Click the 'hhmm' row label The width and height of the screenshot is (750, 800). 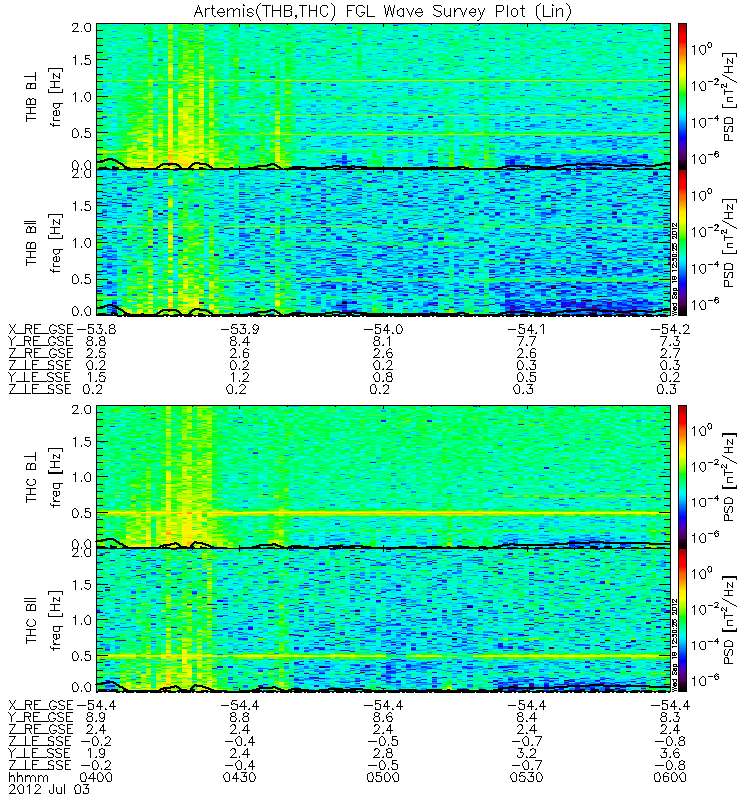[29, 778]
